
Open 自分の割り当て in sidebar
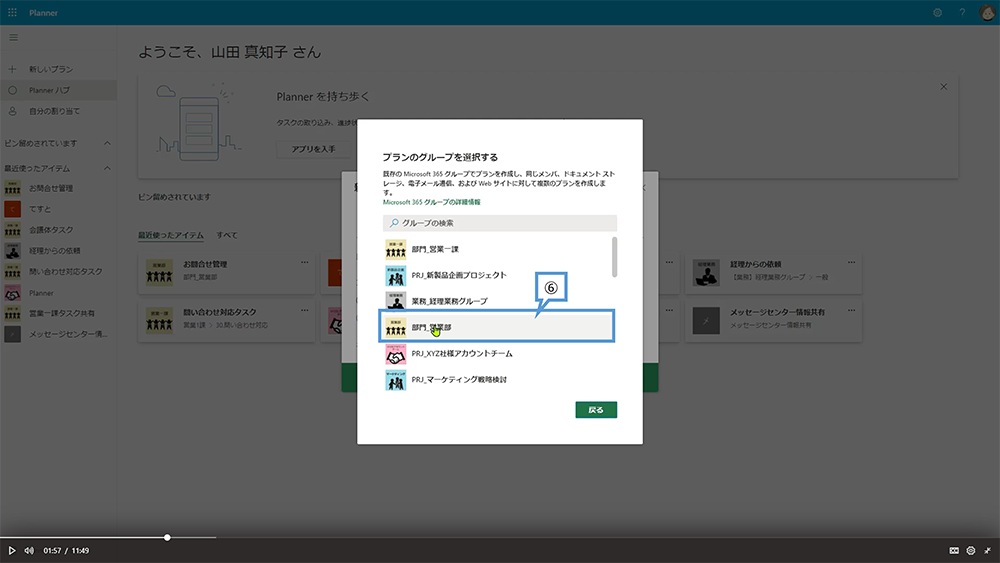58,111
